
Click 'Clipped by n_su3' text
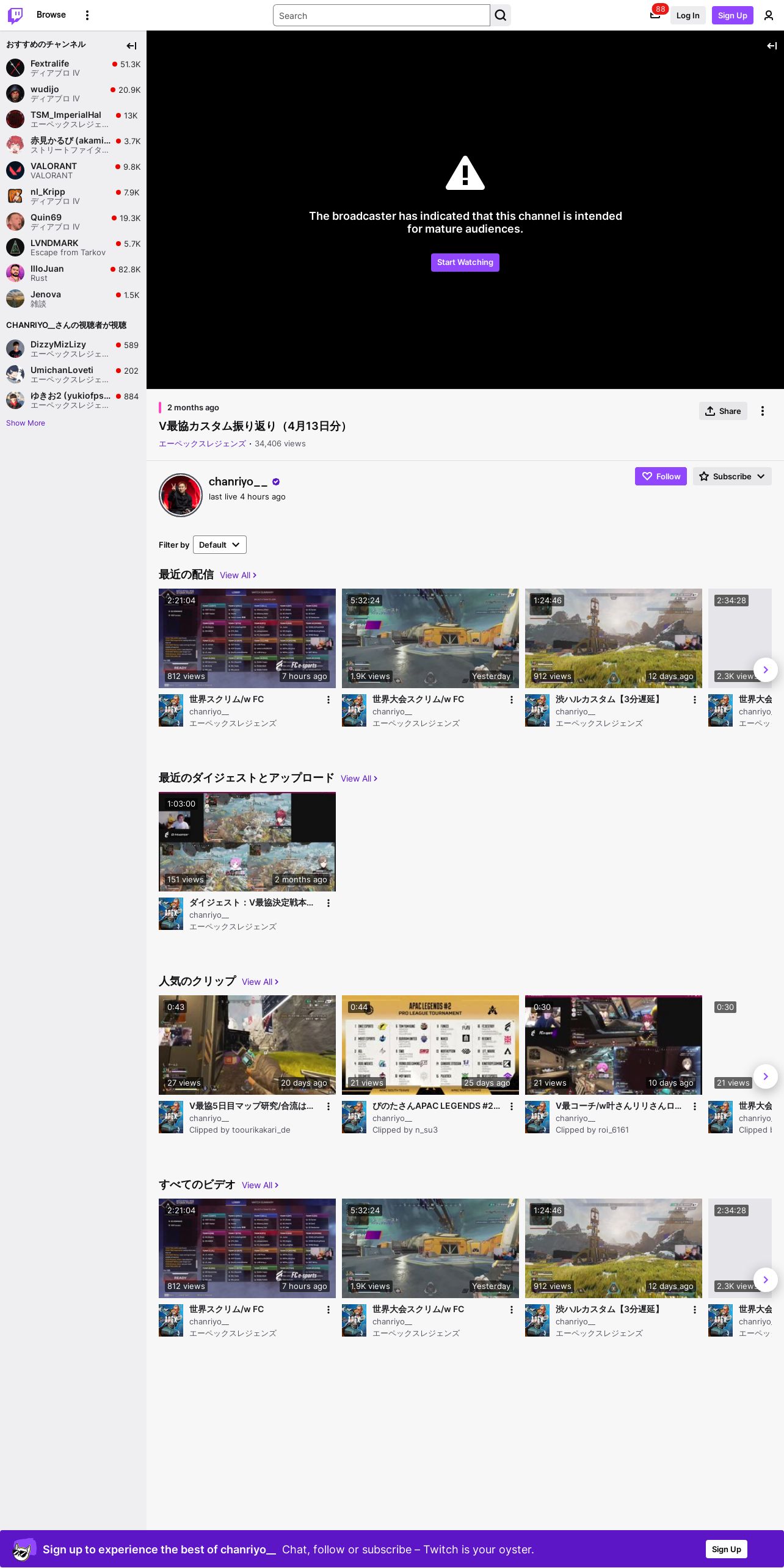405,1130
